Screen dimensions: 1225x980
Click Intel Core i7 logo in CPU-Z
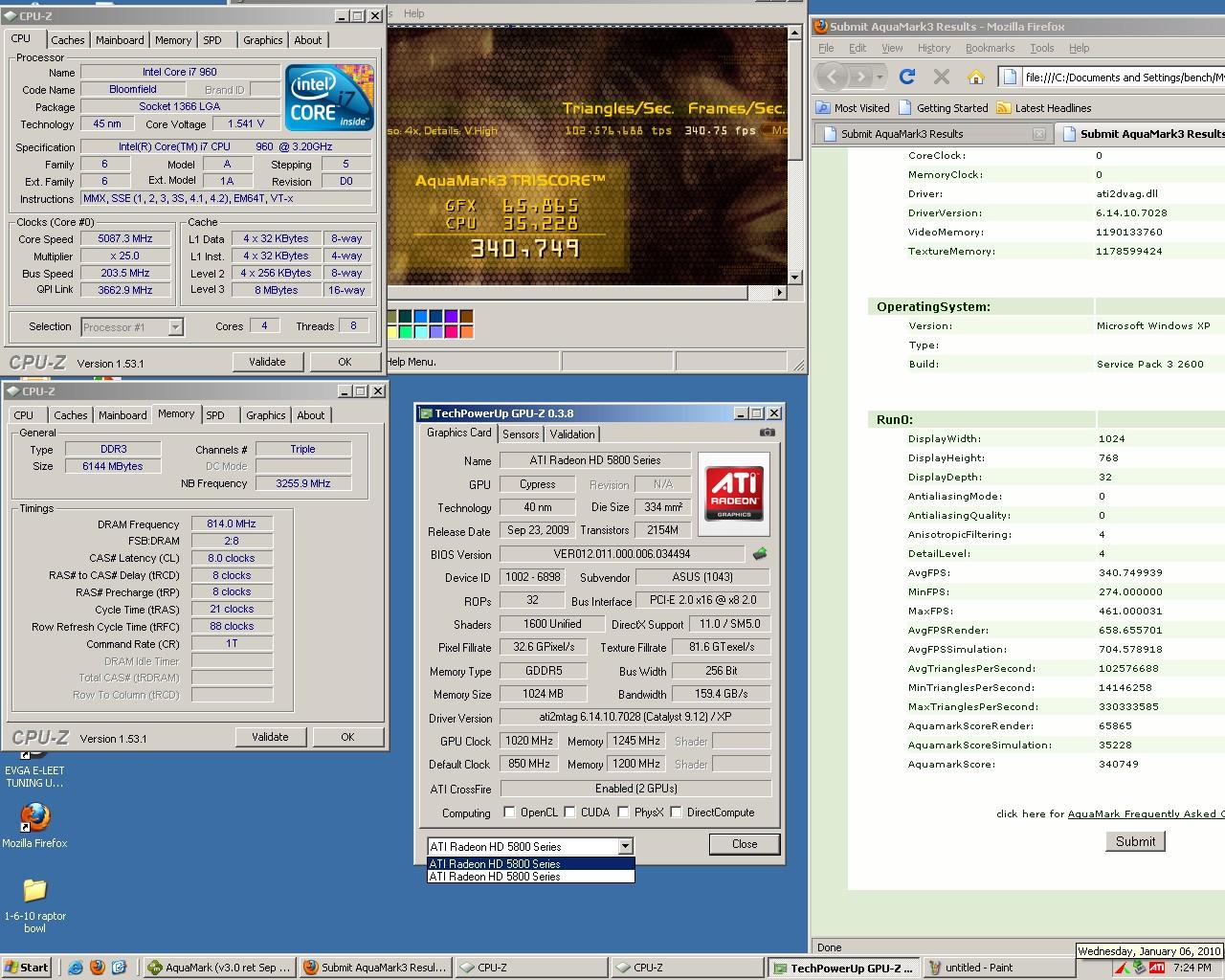click(x=329, y=98)
